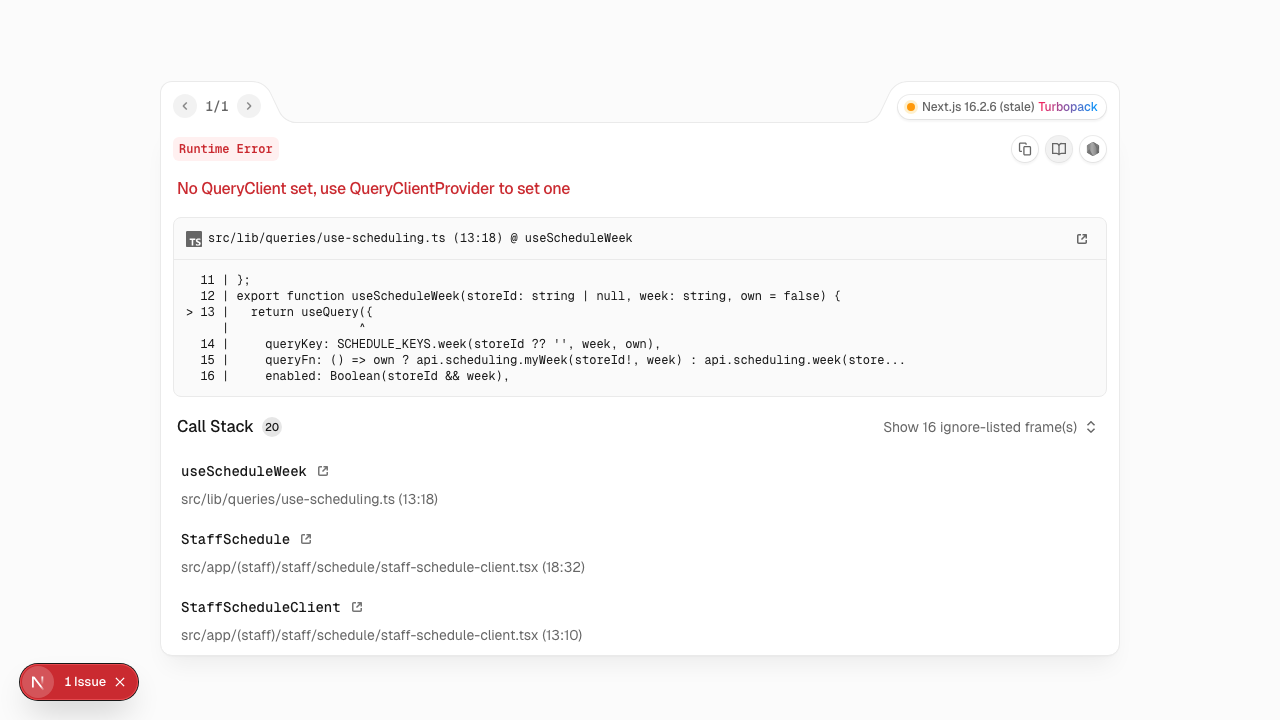
Task: Show 16 ignore-listed frames
Action: tap(990, 427)
